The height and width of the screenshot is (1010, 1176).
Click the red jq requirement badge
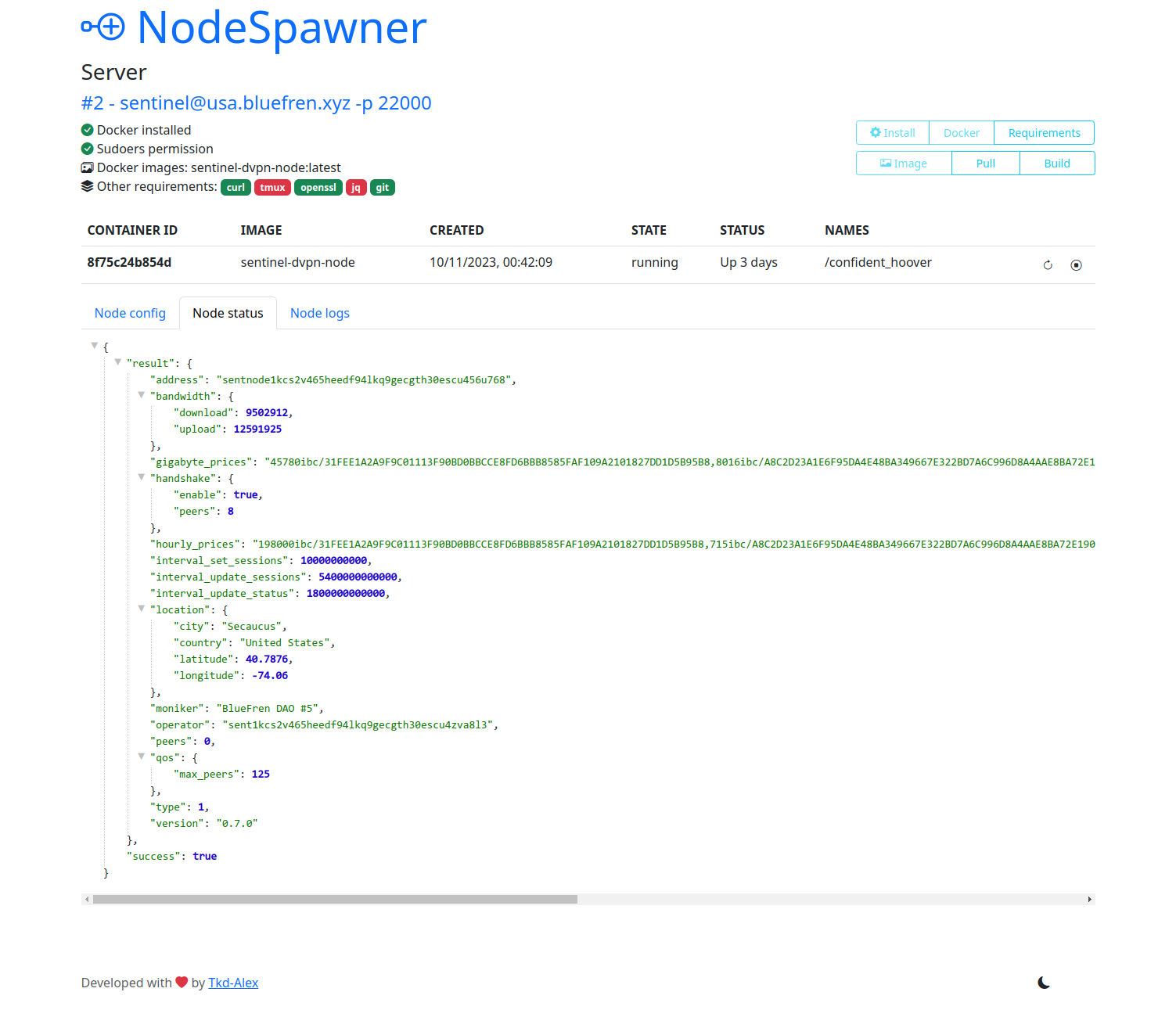[x=356, y=188]
